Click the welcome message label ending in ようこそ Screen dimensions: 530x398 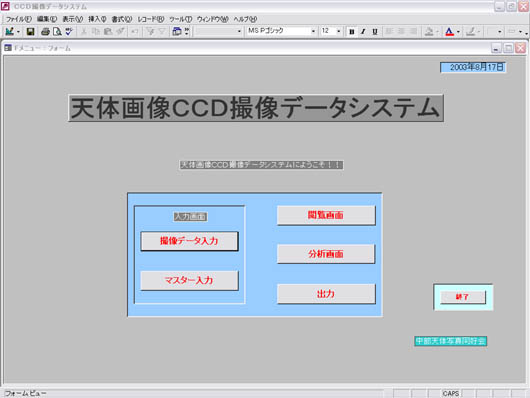261,165
